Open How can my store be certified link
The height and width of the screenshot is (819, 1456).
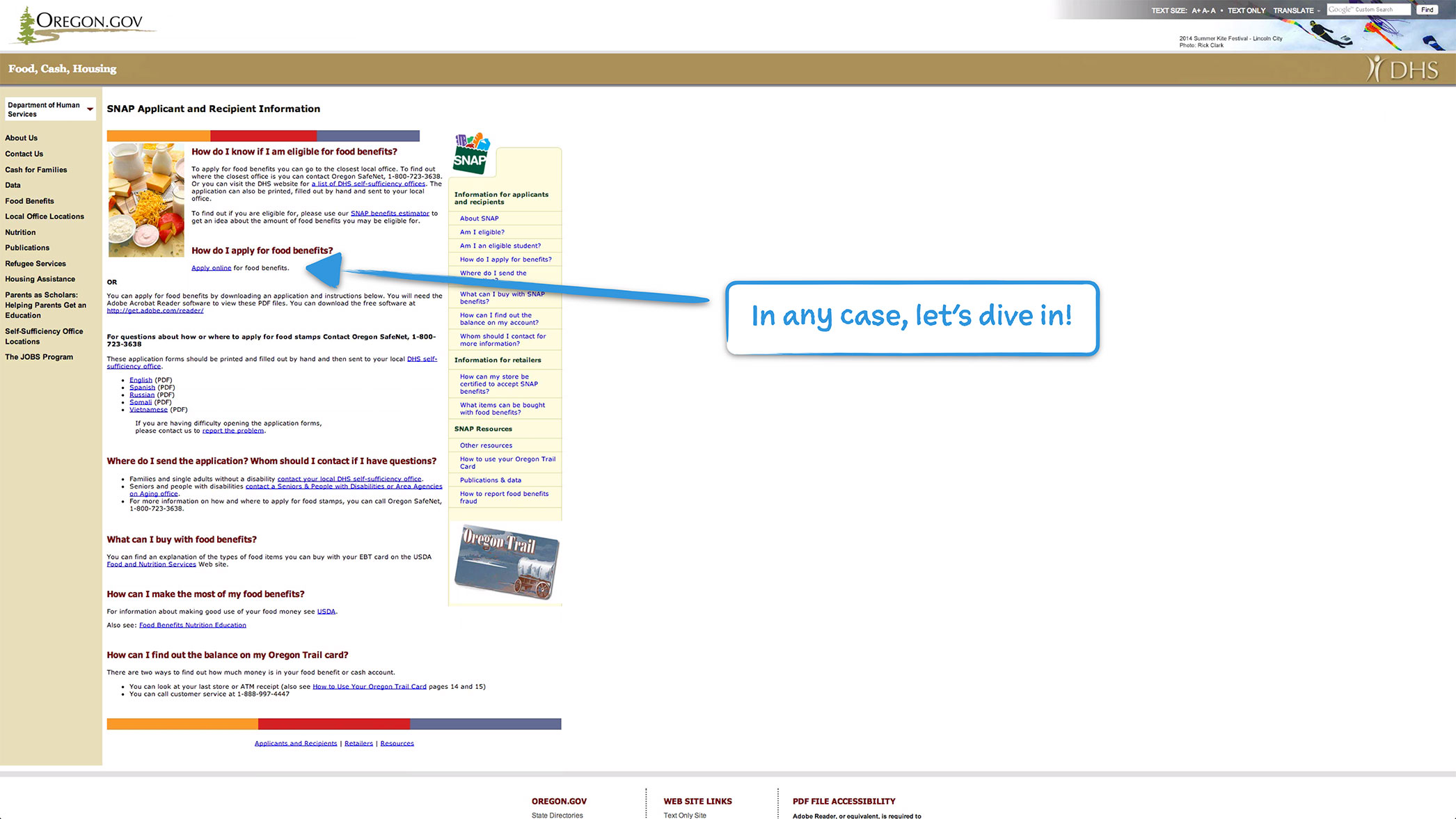pyautogui.click(x=499, y=384)
